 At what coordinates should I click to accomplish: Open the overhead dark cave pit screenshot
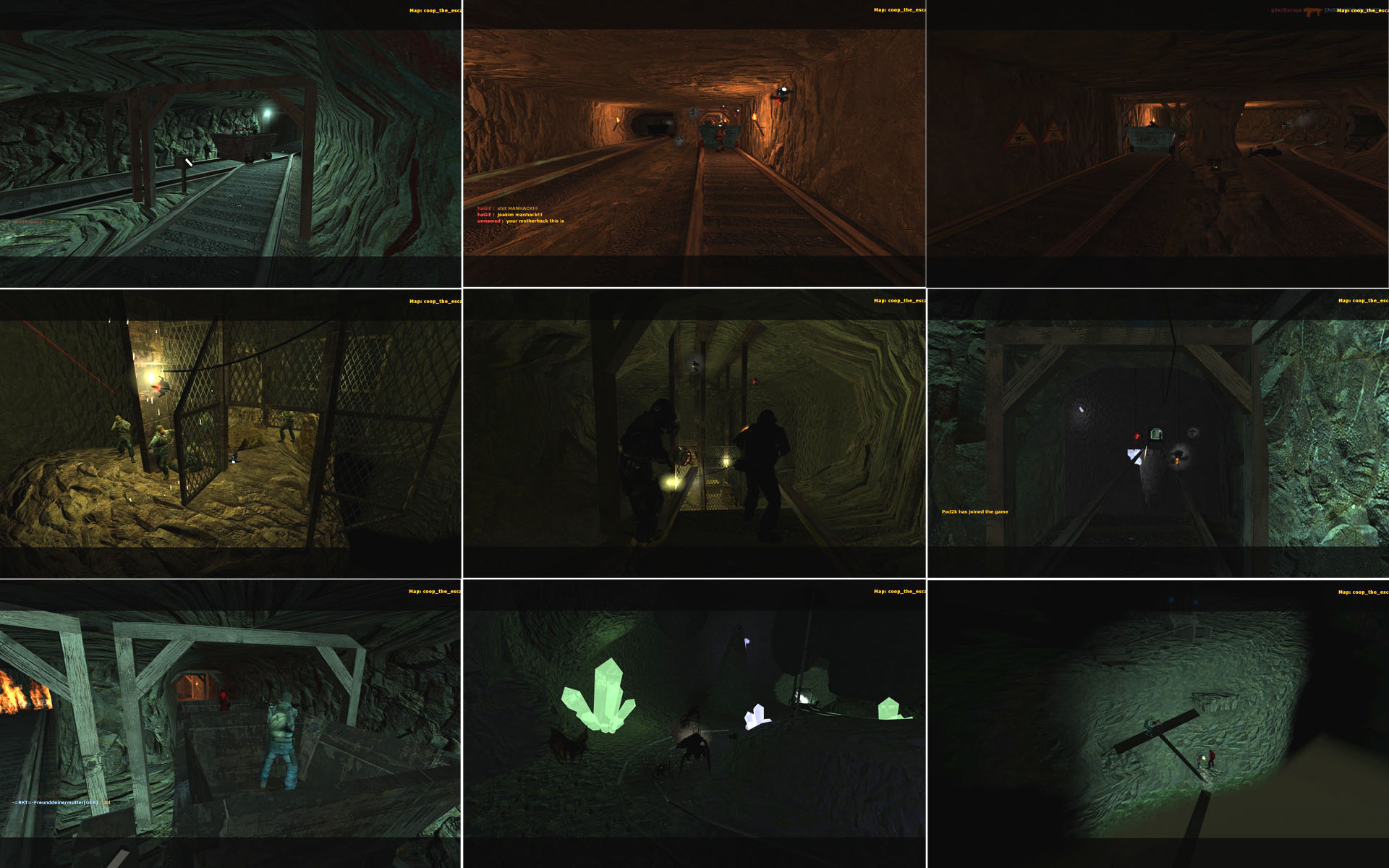coord(1158,724)
